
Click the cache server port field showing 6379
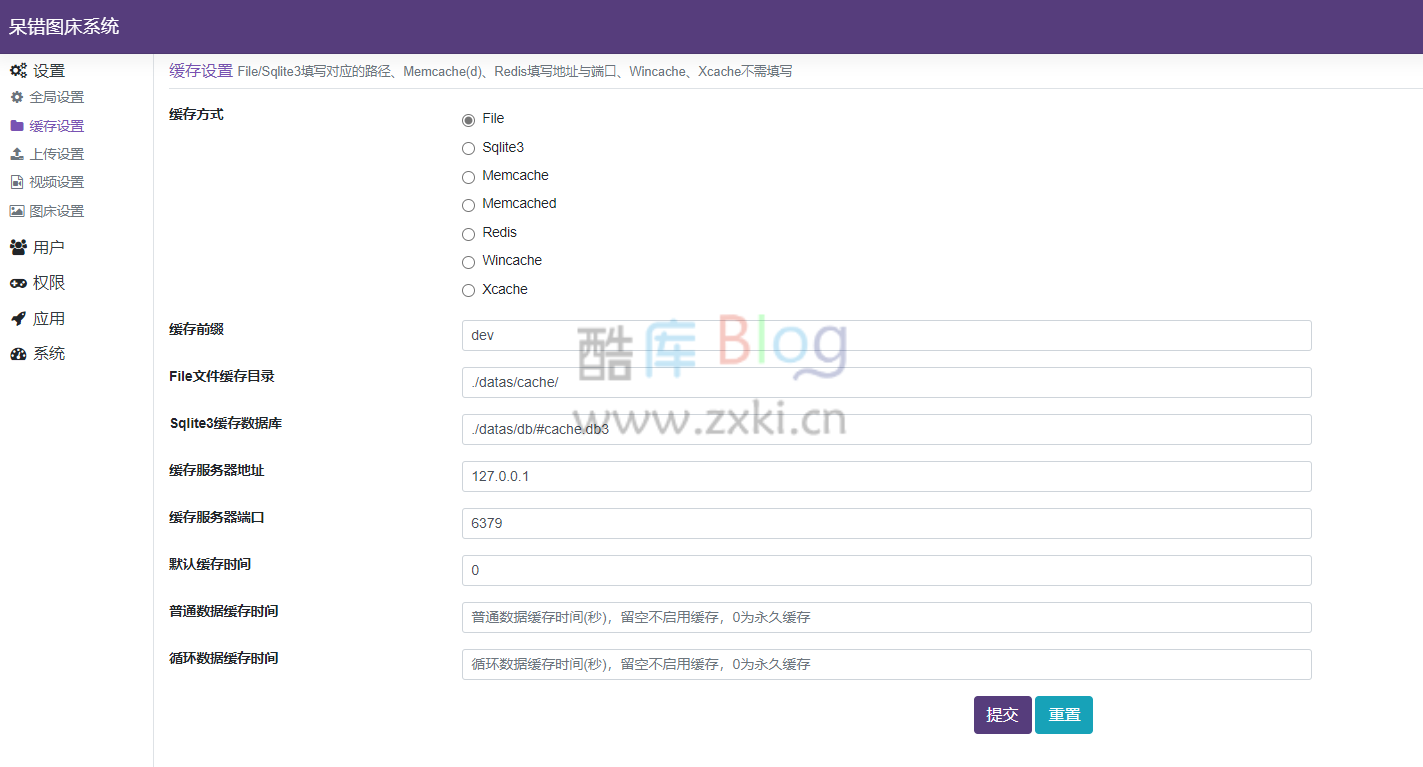click(x=886, y=523)
